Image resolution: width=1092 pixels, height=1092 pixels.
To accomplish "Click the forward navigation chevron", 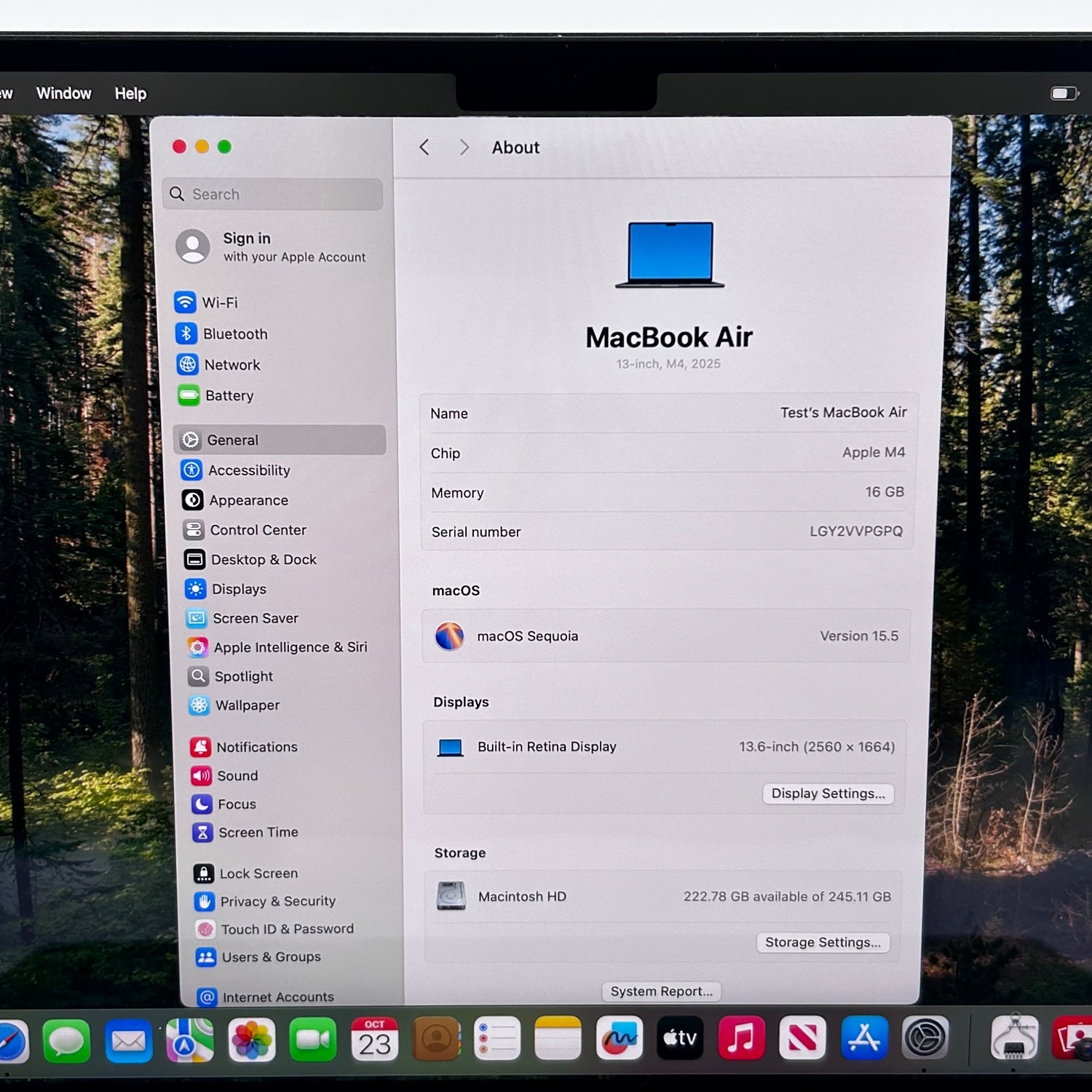I will click(x=464, y=148).
